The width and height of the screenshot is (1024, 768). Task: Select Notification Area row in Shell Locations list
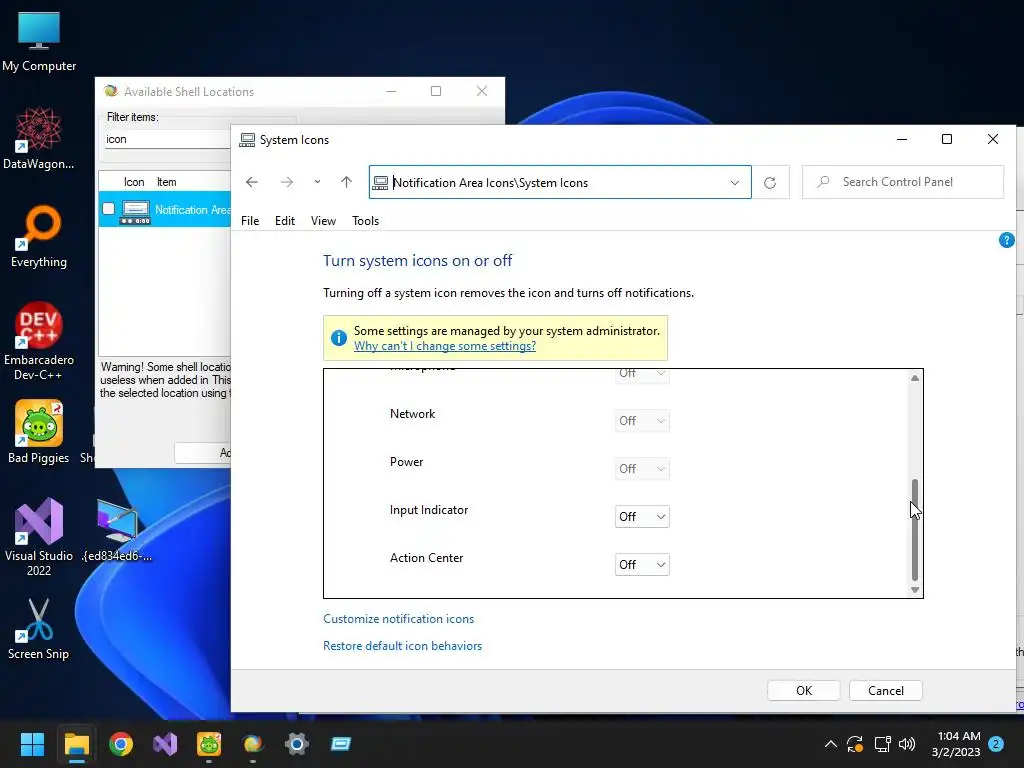(165, 210)
